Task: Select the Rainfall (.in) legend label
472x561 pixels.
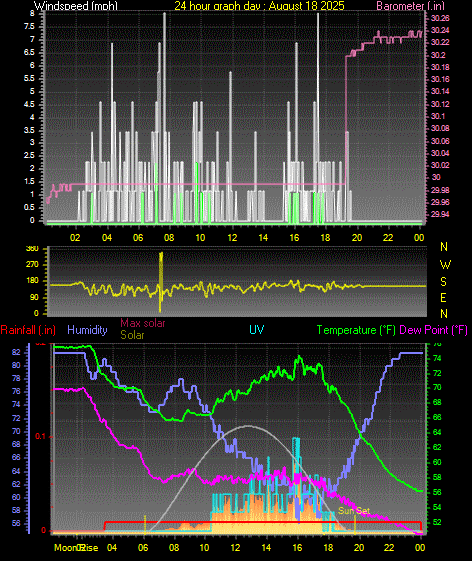Action: click(x=28, y=330)
